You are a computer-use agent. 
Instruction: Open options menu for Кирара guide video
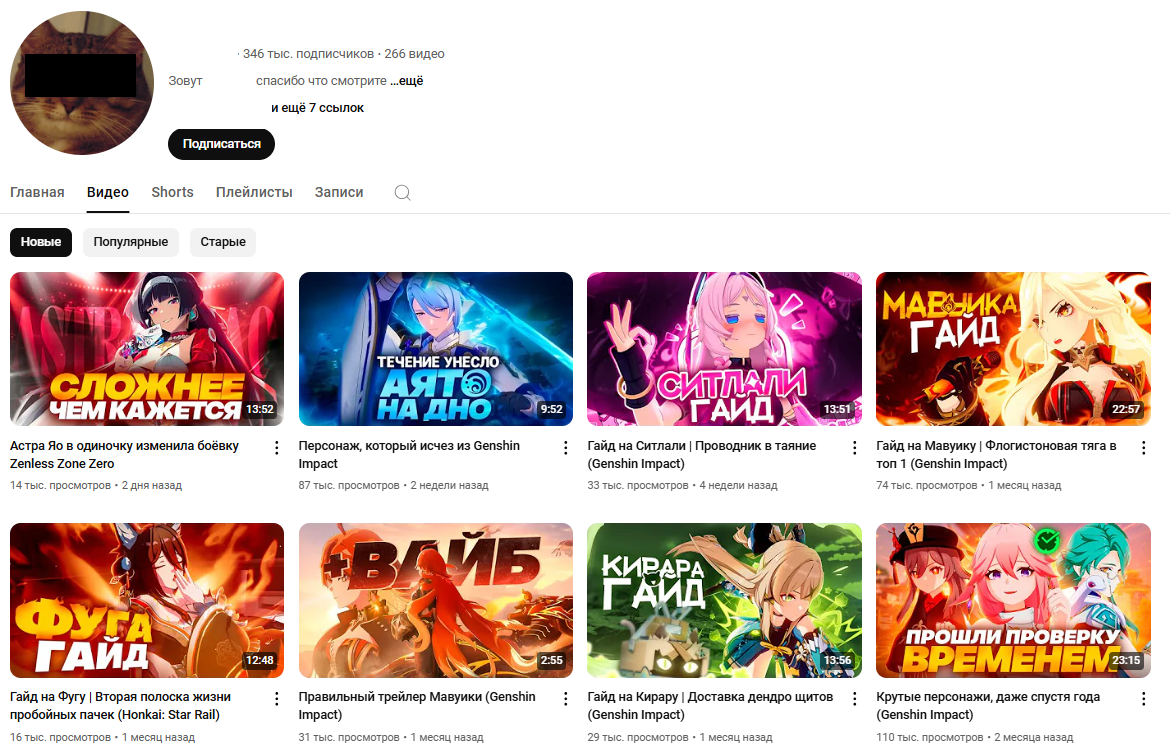pos(854,698)
